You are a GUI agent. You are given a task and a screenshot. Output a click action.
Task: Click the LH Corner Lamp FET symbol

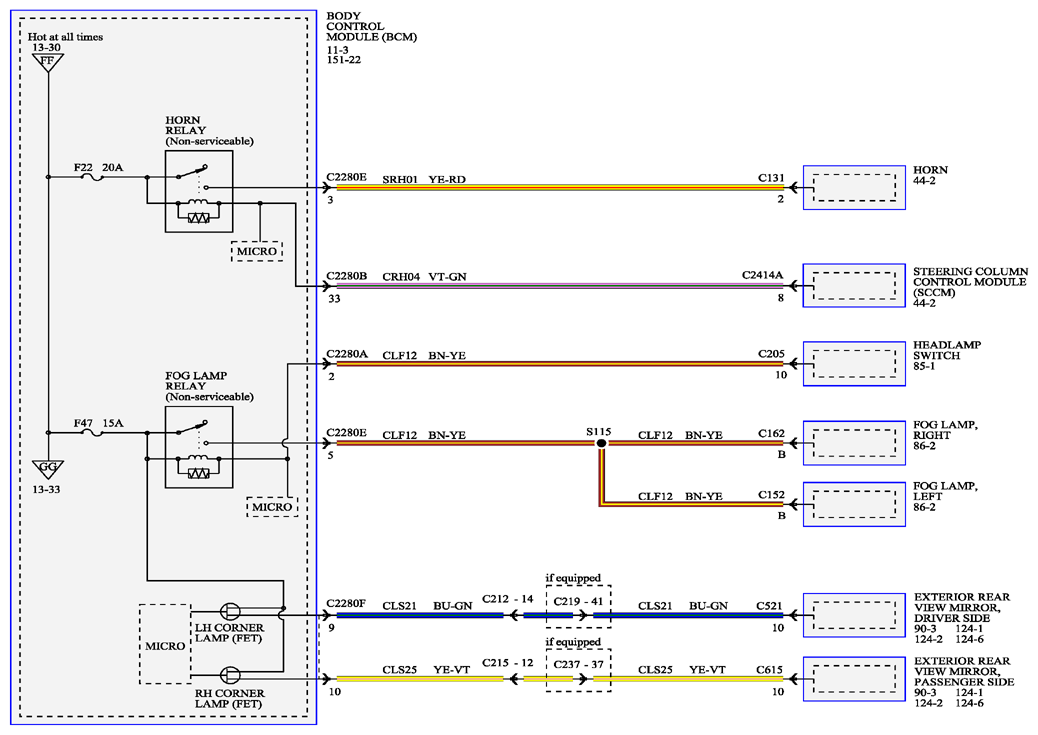click(230, 610)
